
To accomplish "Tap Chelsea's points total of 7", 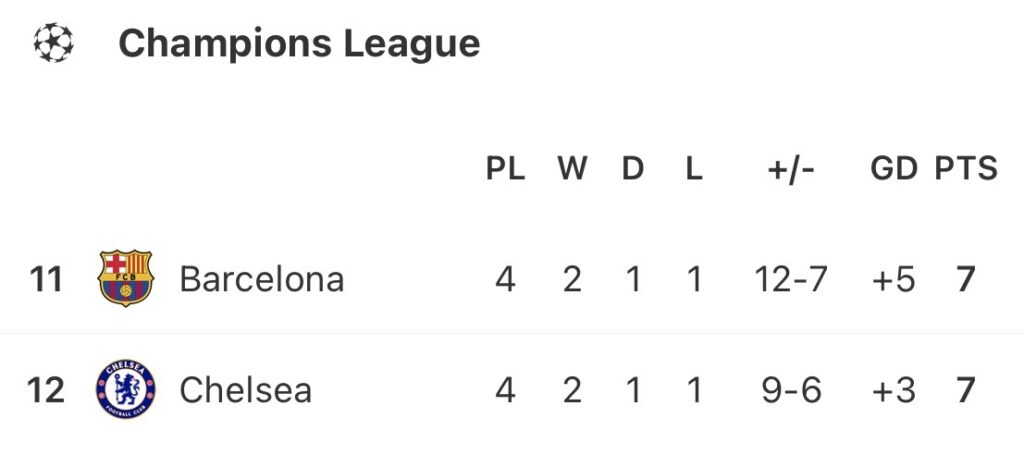I will (965, 390).
